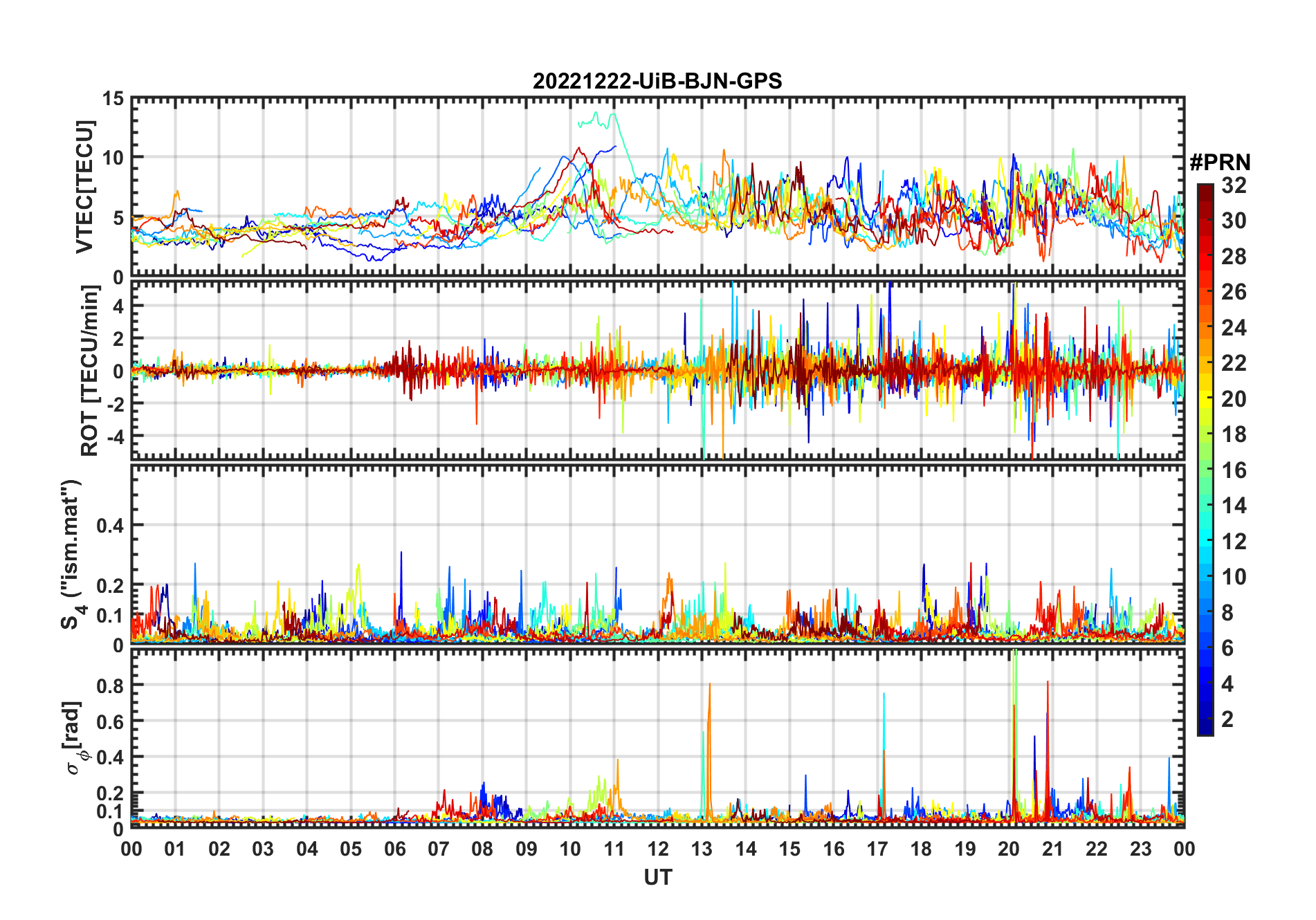The height and width of the screenshot is (920, 1316).
Task: Select colorbar tick label 14
Action: (x=1234, y=506)
